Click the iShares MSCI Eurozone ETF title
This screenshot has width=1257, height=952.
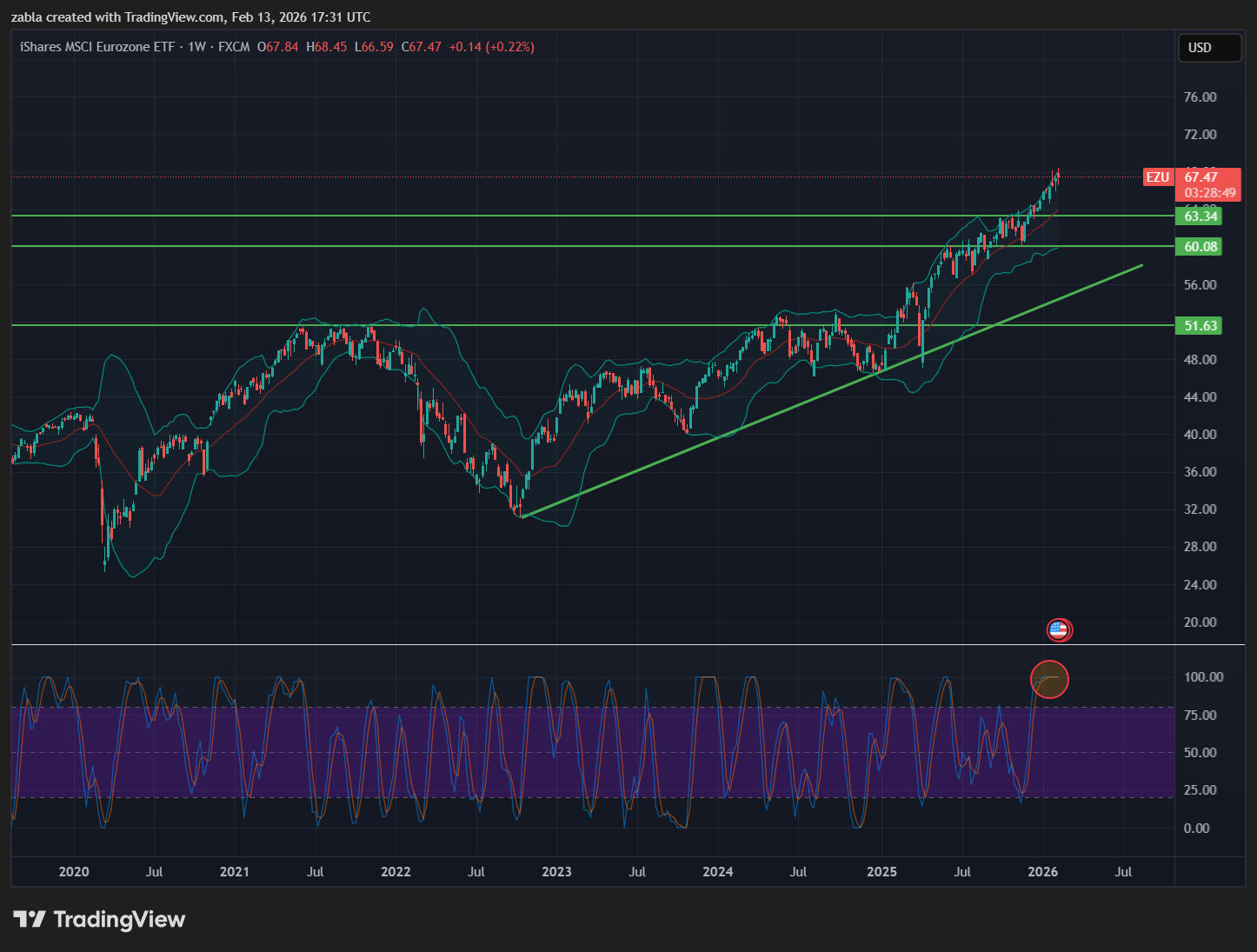(x=97, y=47)
